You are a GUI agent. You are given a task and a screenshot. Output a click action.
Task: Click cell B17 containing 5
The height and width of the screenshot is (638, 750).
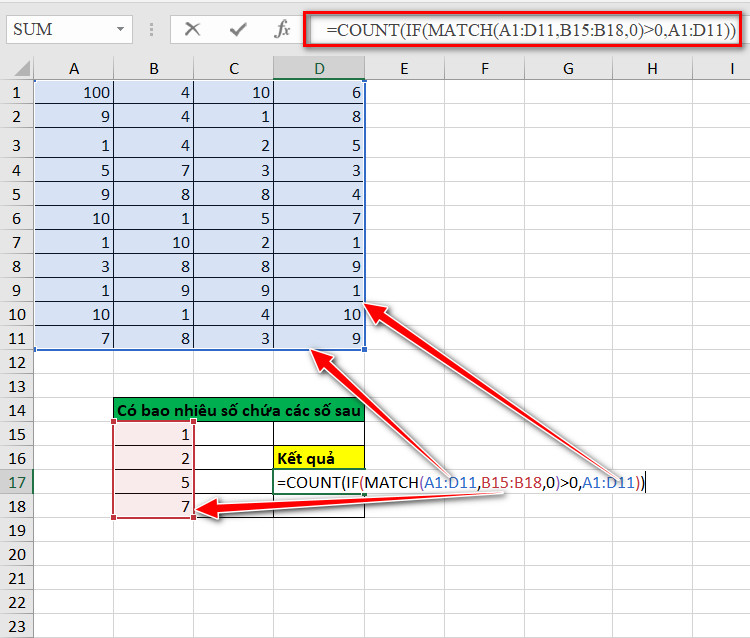click(154, 482)
